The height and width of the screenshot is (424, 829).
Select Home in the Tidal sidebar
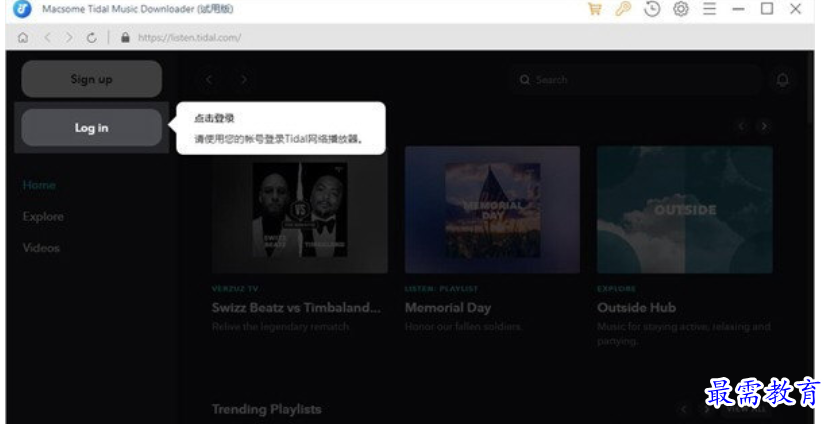click(39, 185)
